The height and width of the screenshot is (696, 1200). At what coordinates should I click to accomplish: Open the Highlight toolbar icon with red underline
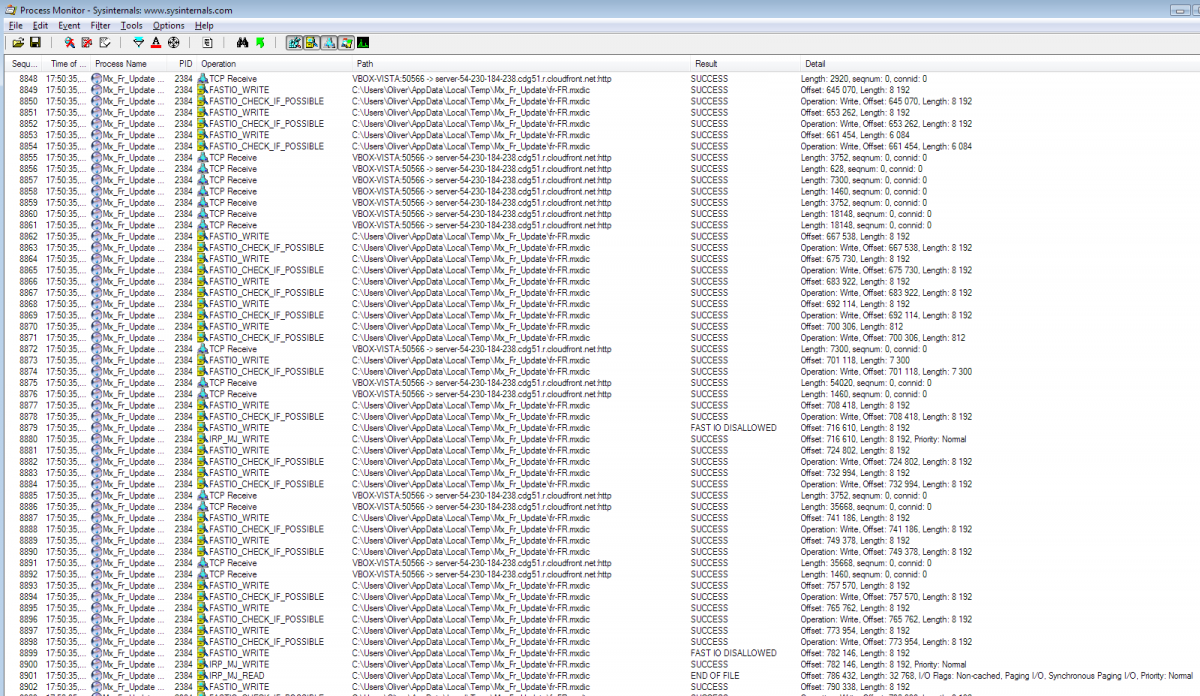(x=156, y=43)
